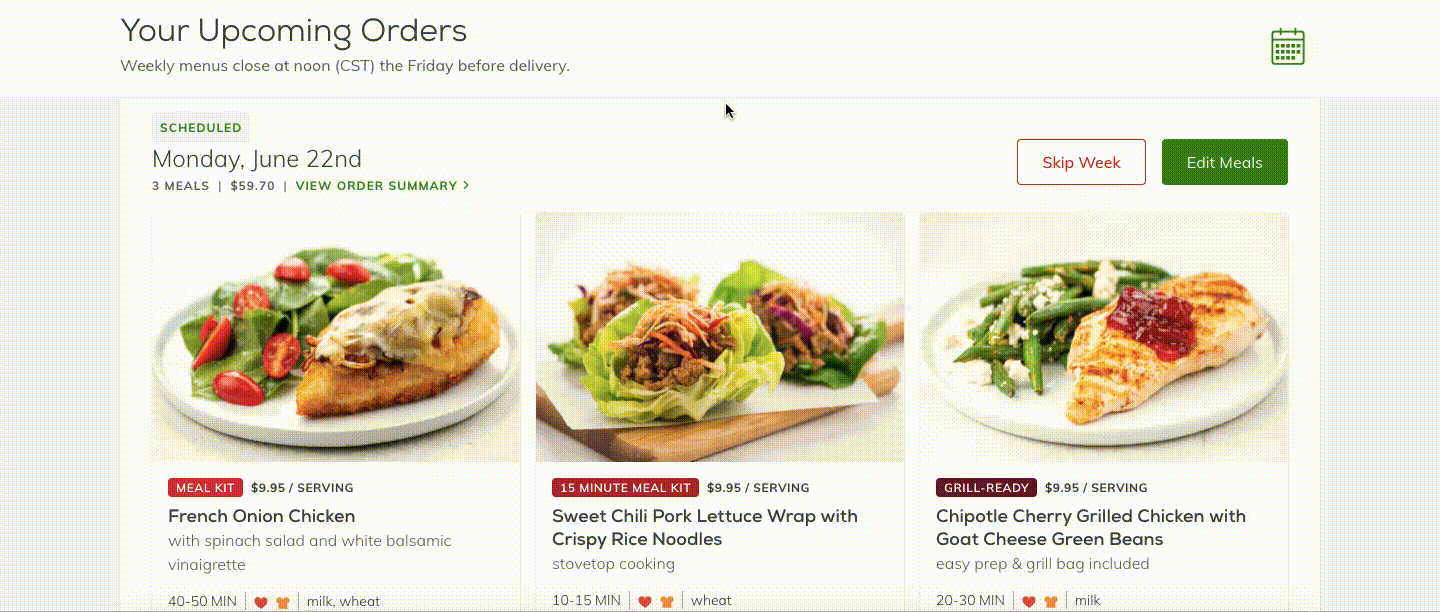Click heart icon on Sweet Chili Pork wrap
The width and height of the screenshot is (1440, 612).
(x=645, y=602)
